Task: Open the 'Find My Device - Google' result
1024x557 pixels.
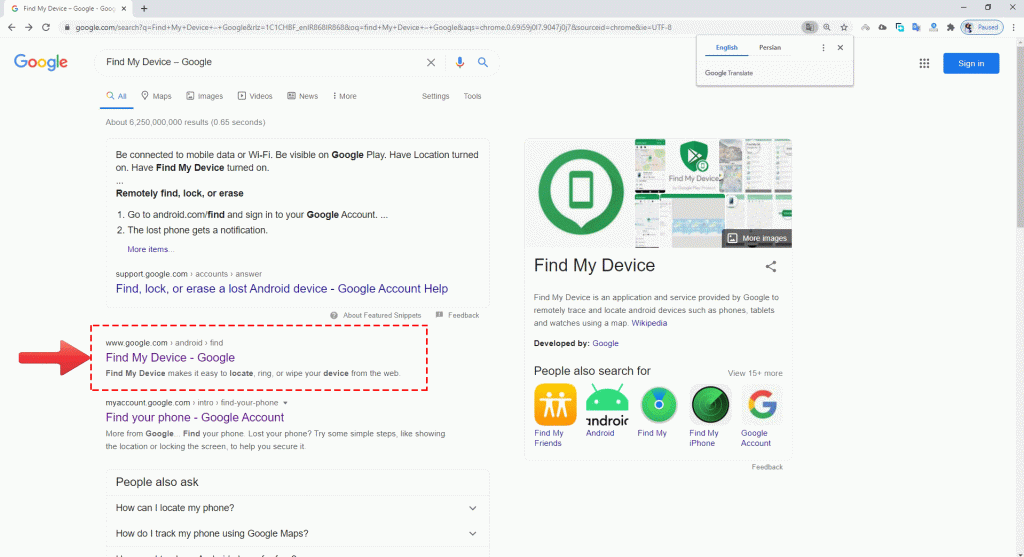Action: coord(170,358)
